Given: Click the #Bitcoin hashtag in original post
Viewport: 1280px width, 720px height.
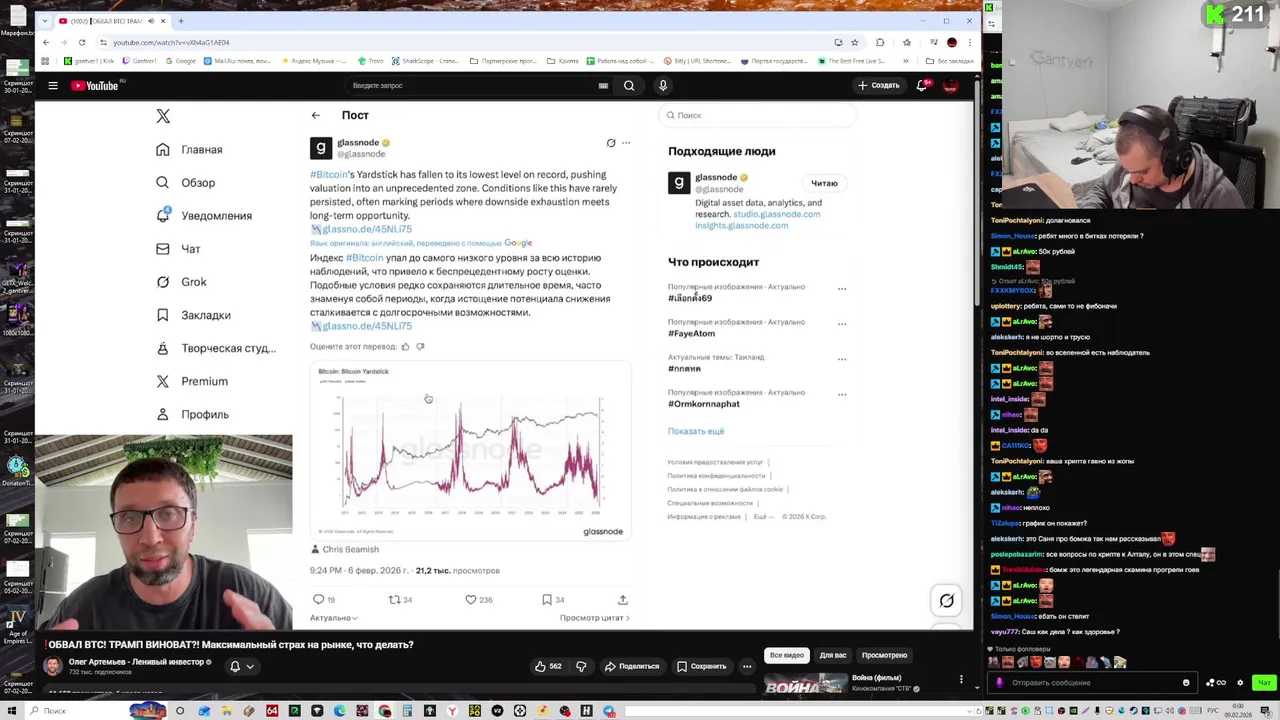Looking at the screenshot, I should point(329,175).
